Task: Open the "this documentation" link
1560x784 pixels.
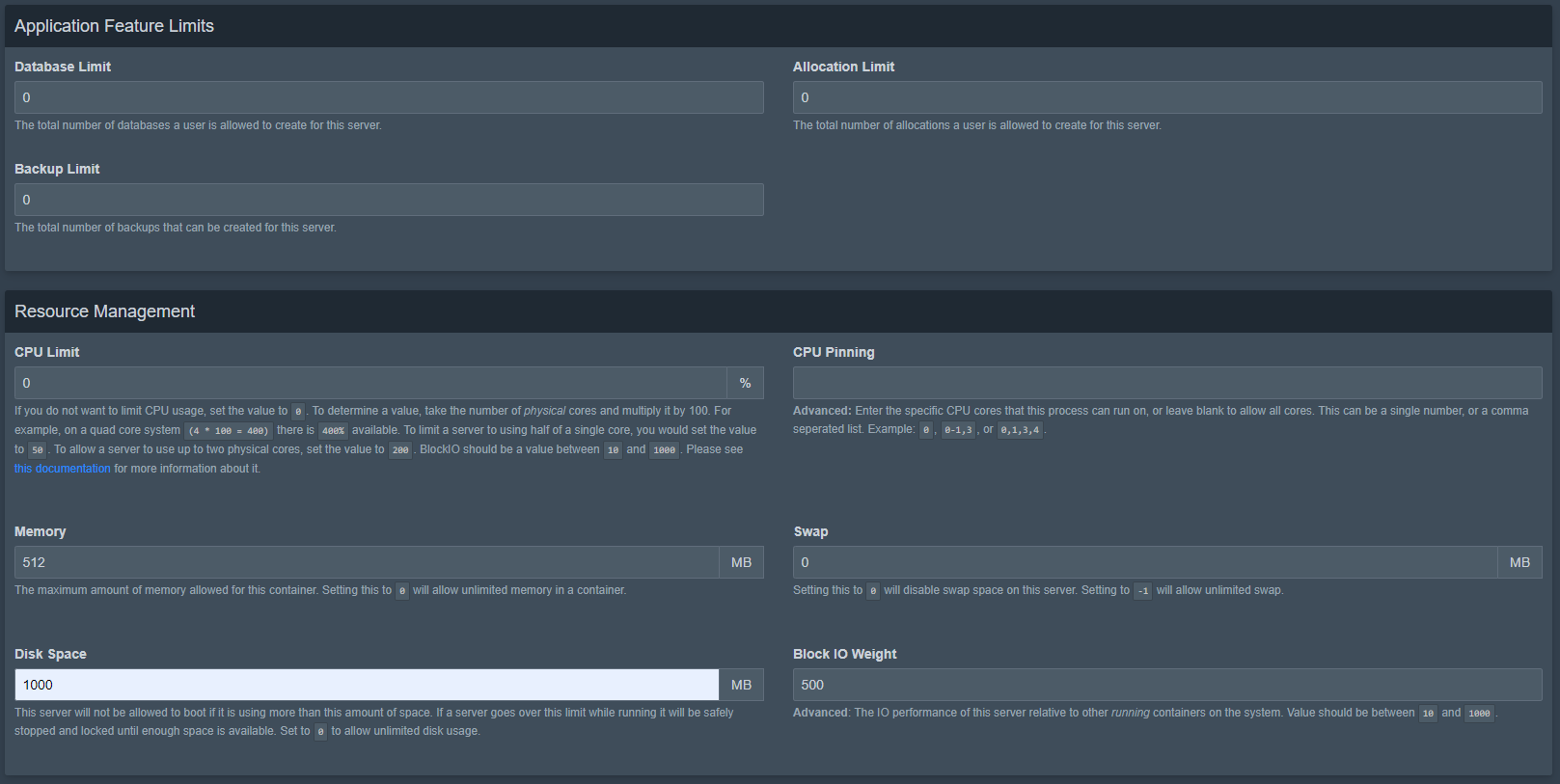Action: coord(63,469)
